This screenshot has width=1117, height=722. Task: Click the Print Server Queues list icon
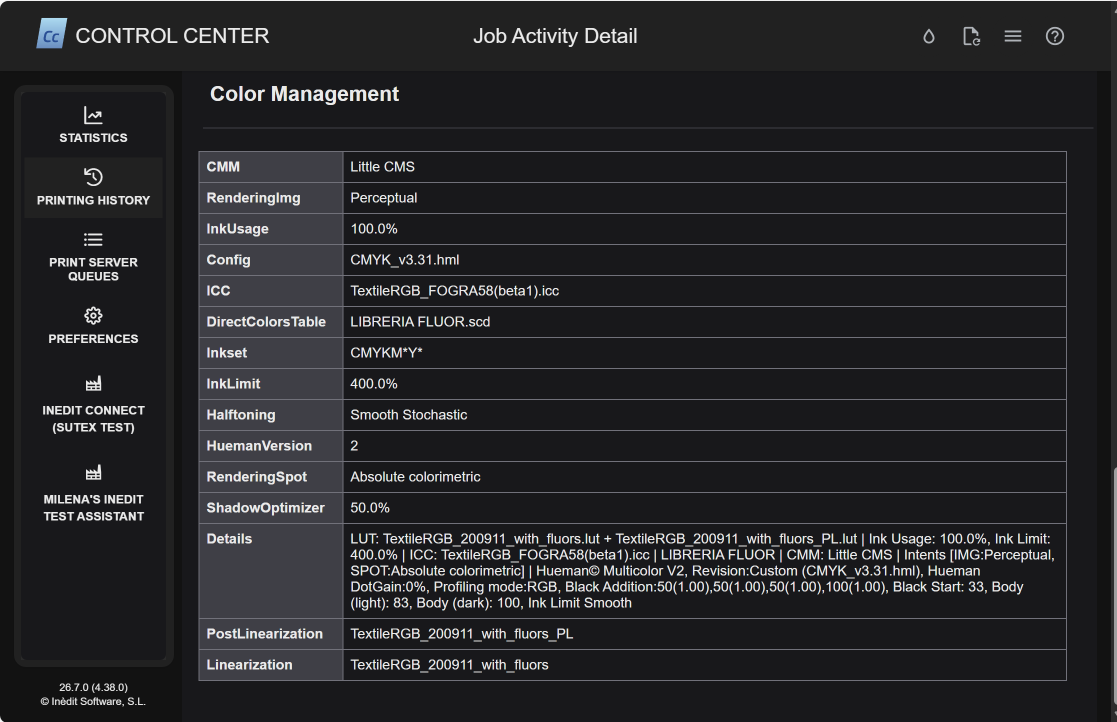[x=93, y=239]
